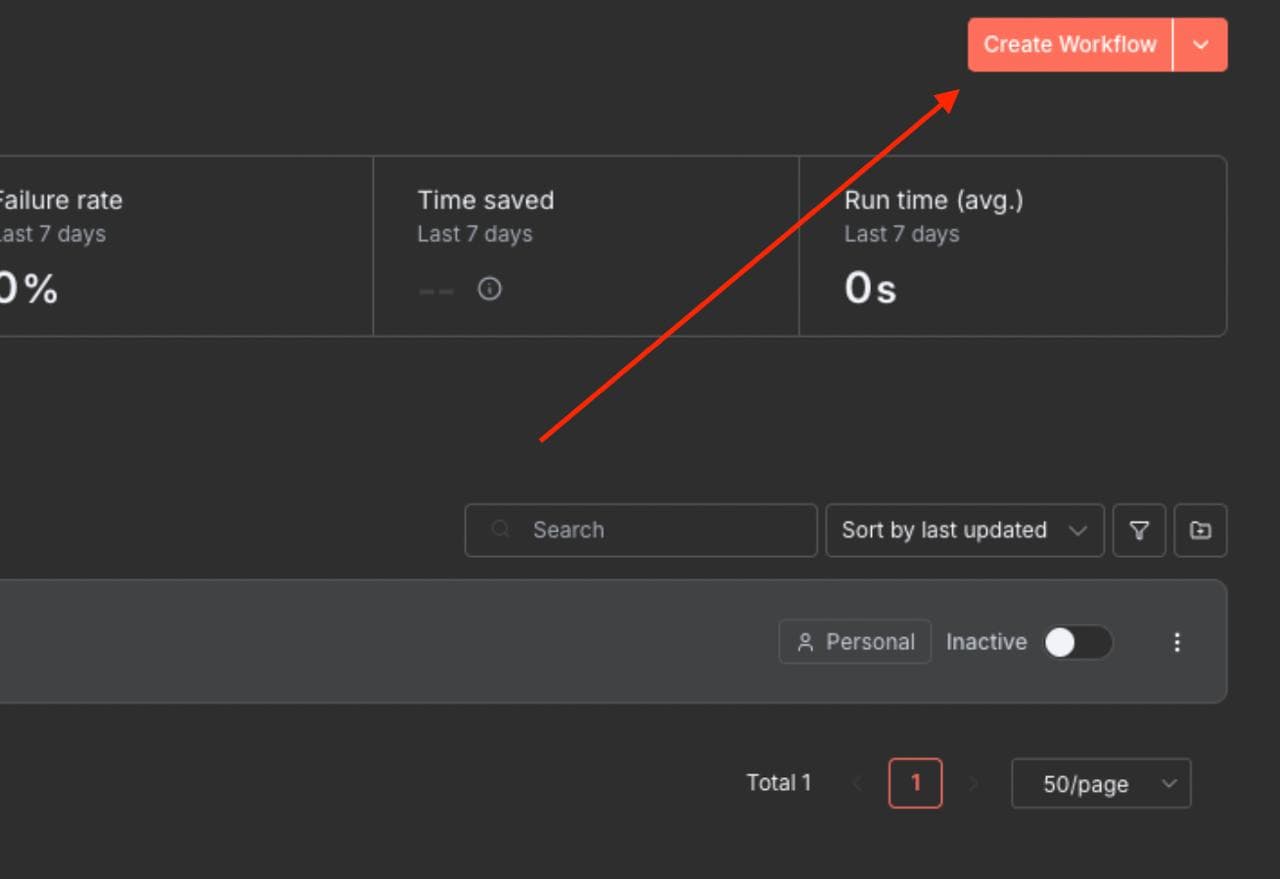Open the three-dot workflow options menu
1280x879 pixels.
click(1177, 642)
